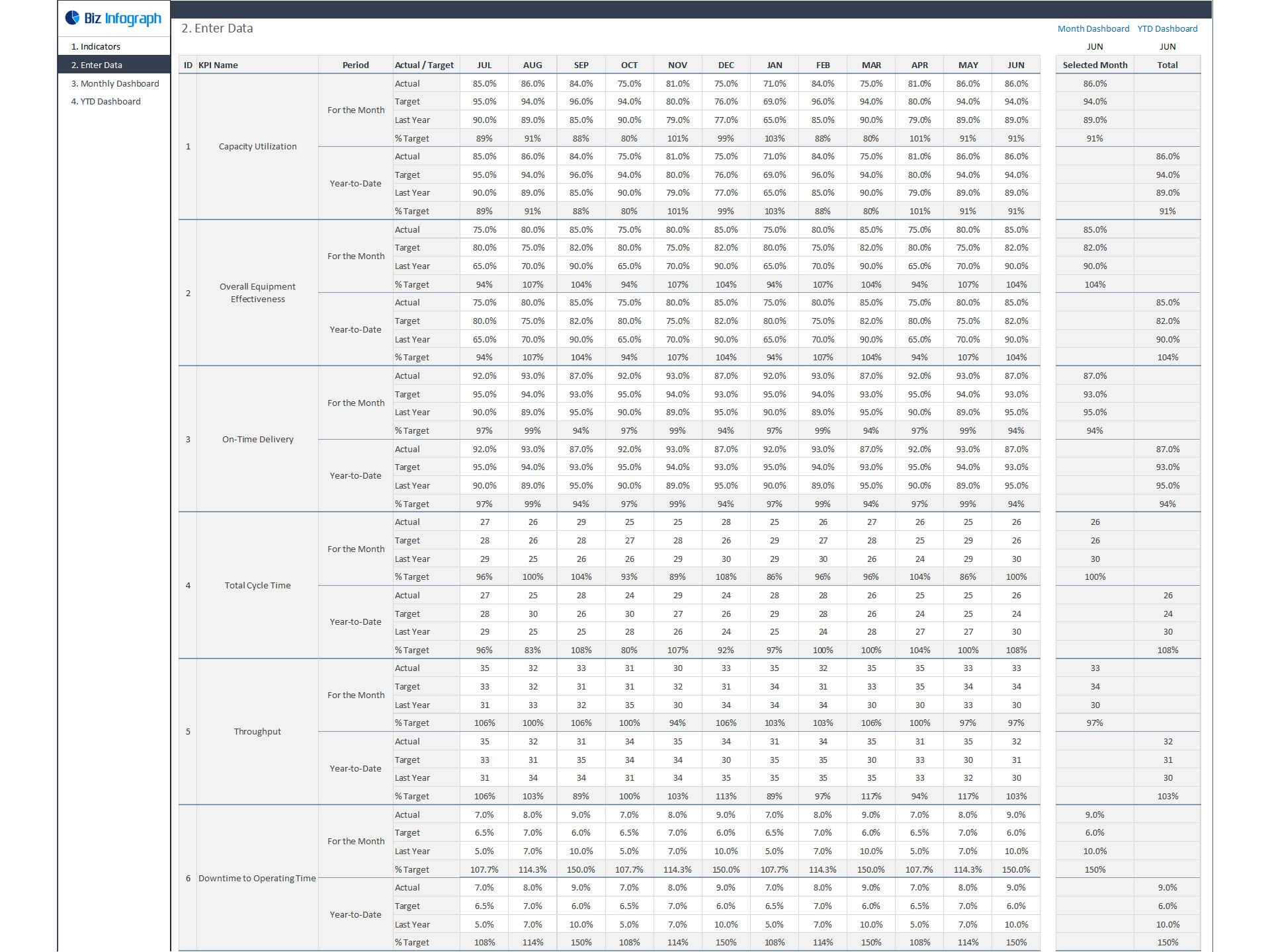Click the ID 1 row number cell
The image size is (1270, 952).
coord(188,146)
